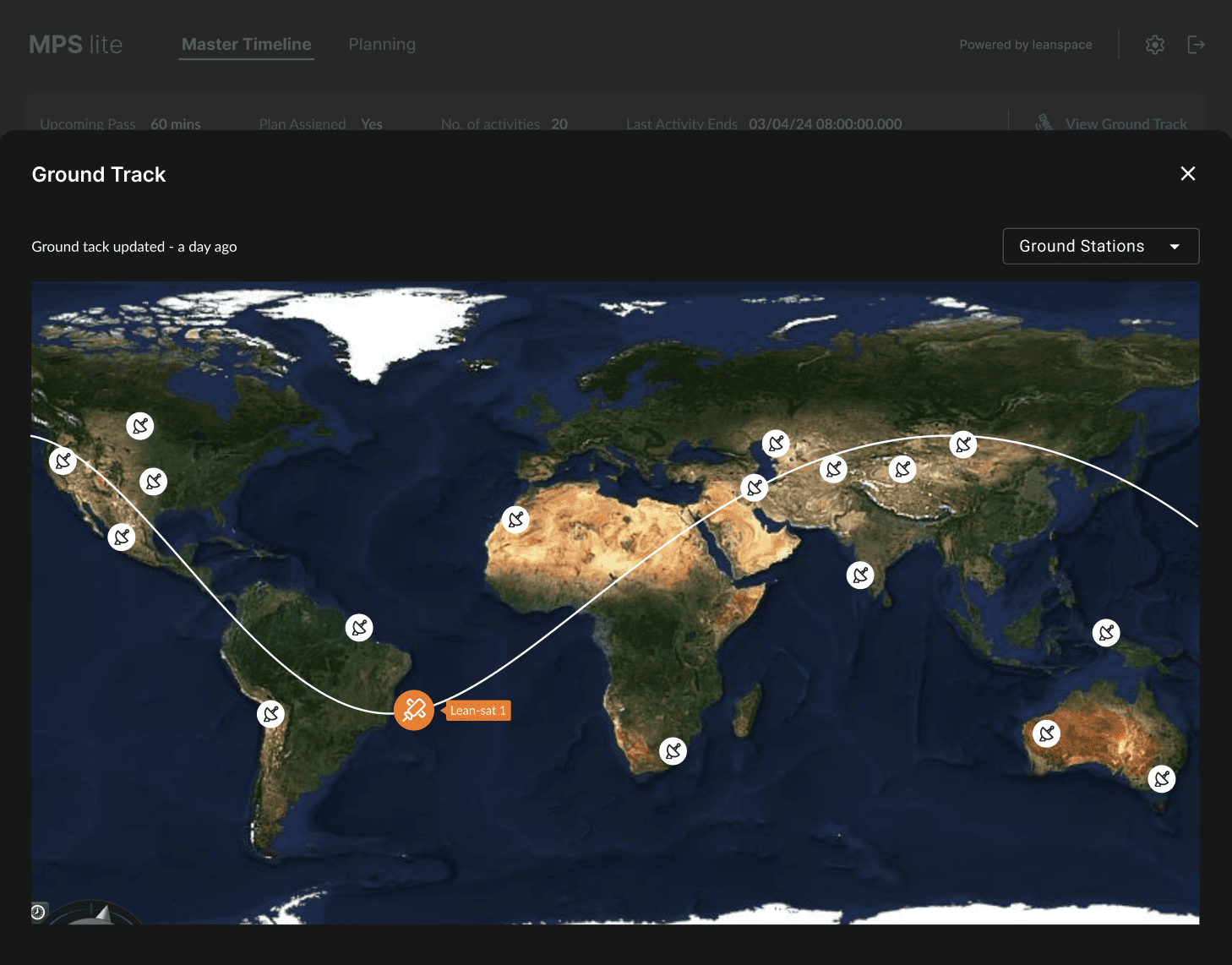Click the View Ground Track link
1232x965 pixels.
click(1126, 123)
